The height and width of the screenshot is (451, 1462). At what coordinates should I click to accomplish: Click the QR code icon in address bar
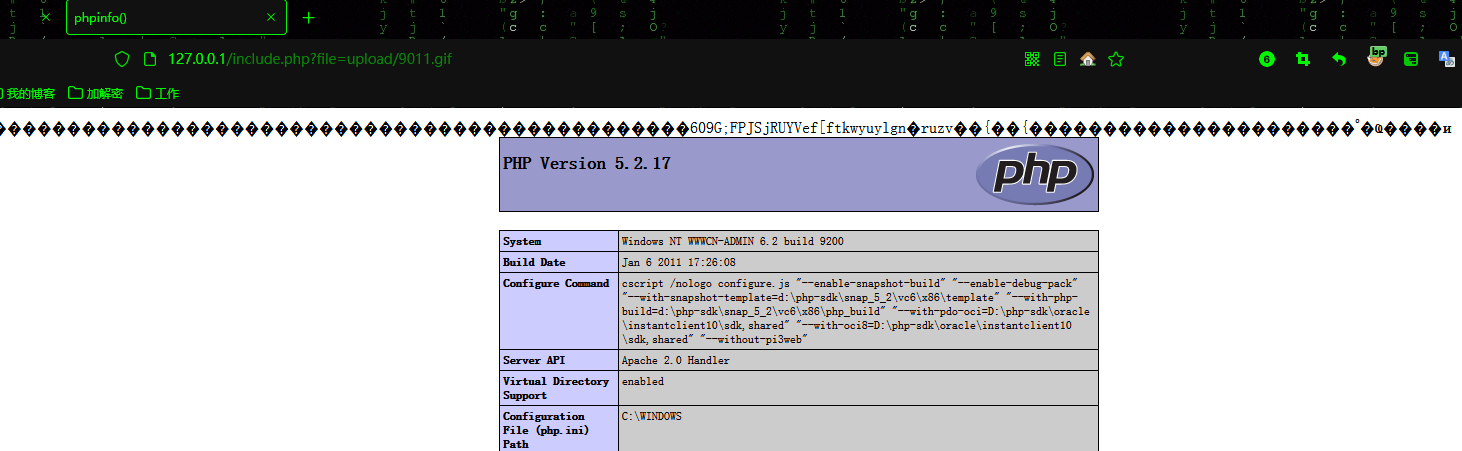[x=1032, y=59]
